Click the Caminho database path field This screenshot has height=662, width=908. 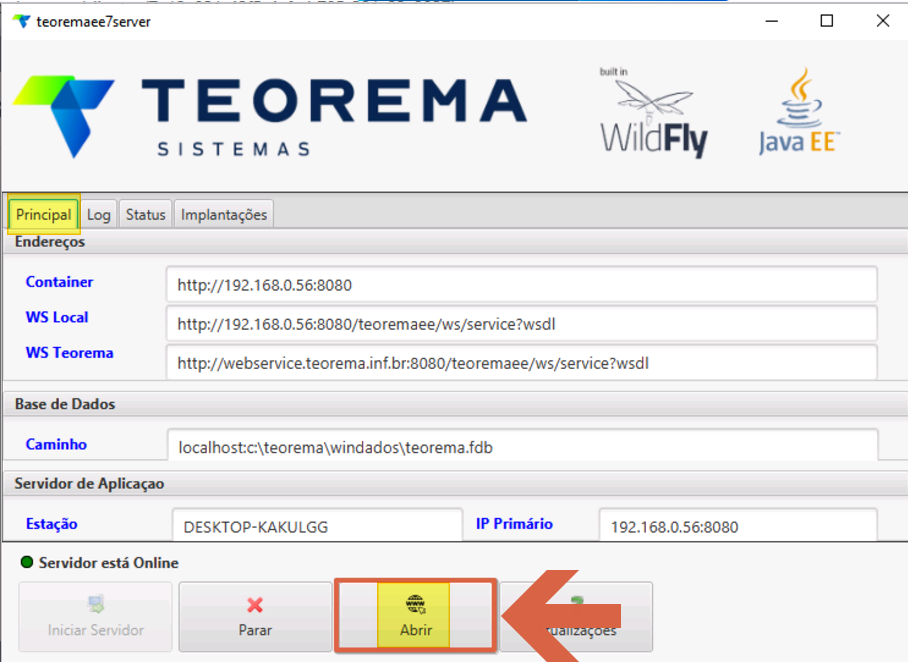pos(522,445)
